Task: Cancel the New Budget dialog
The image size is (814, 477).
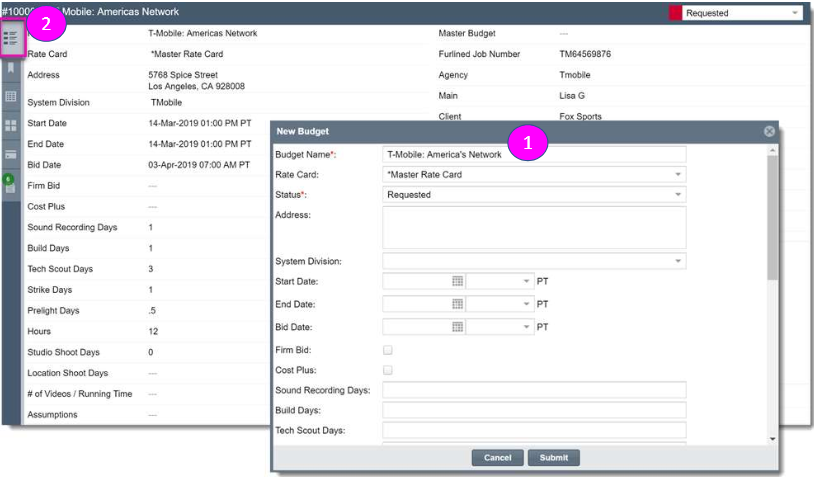Action: [x=497, y=458]
